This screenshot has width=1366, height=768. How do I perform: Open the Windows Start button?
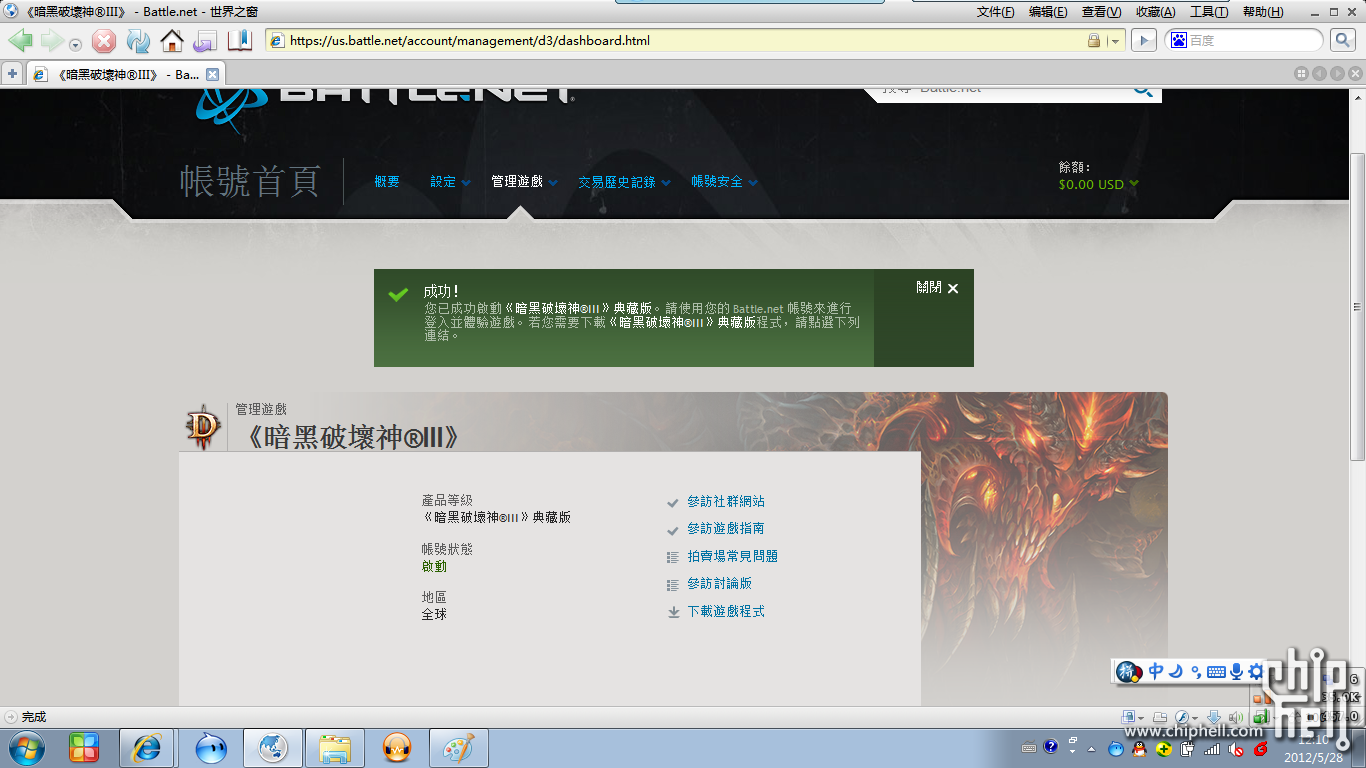pyautogui.click(x=26, y=747)
